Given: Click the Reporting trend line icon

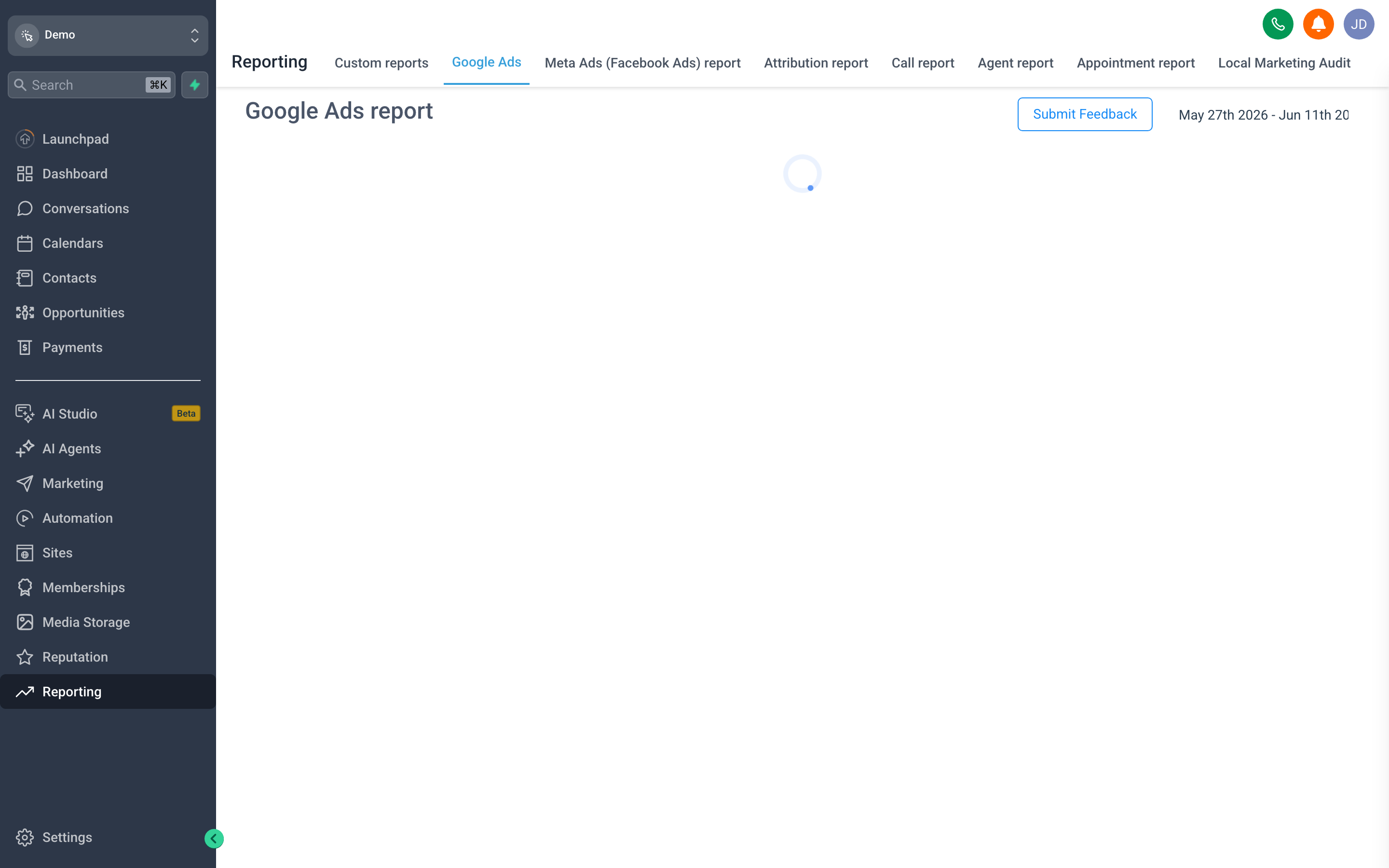Looking at the screenshot, I should pyautogui.click(x=25, y=692).
